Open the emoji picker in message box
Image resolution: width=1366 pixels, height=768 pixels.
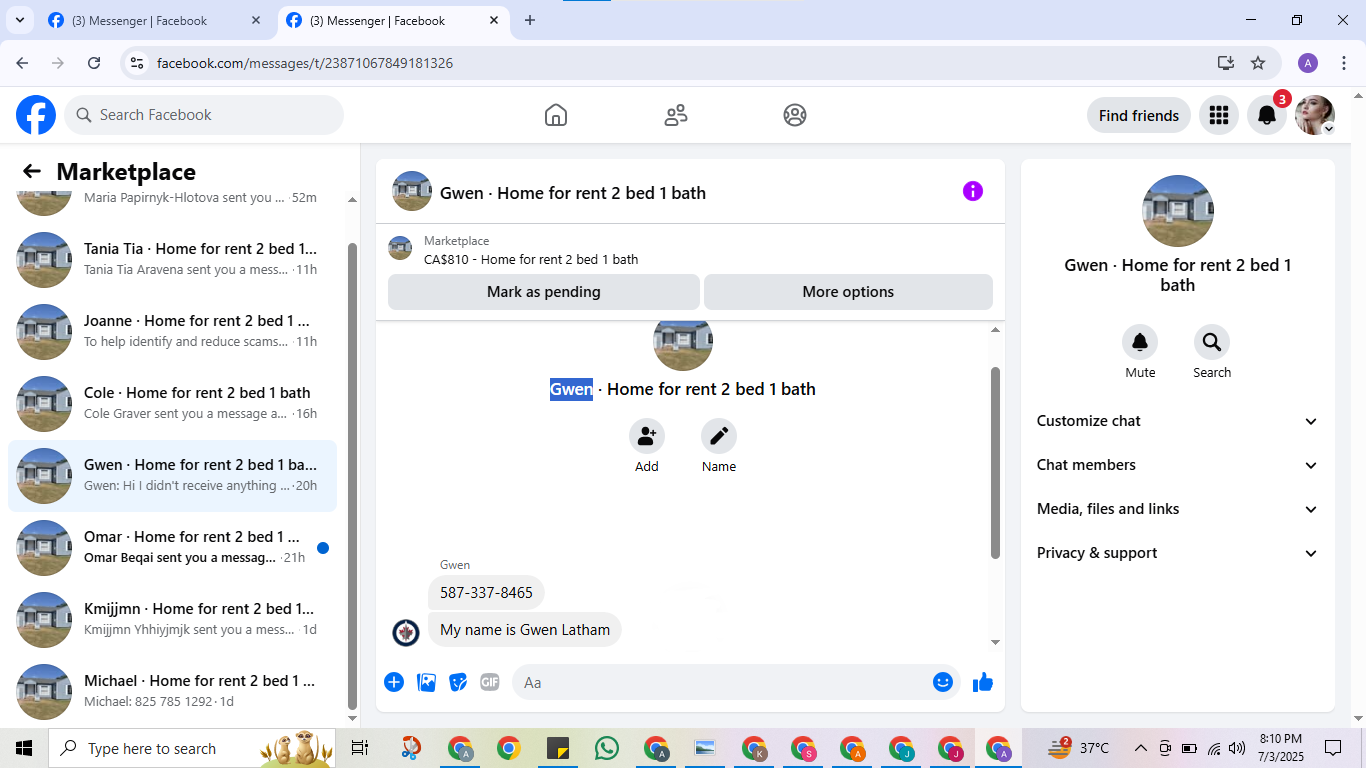(x=943, y=682)
